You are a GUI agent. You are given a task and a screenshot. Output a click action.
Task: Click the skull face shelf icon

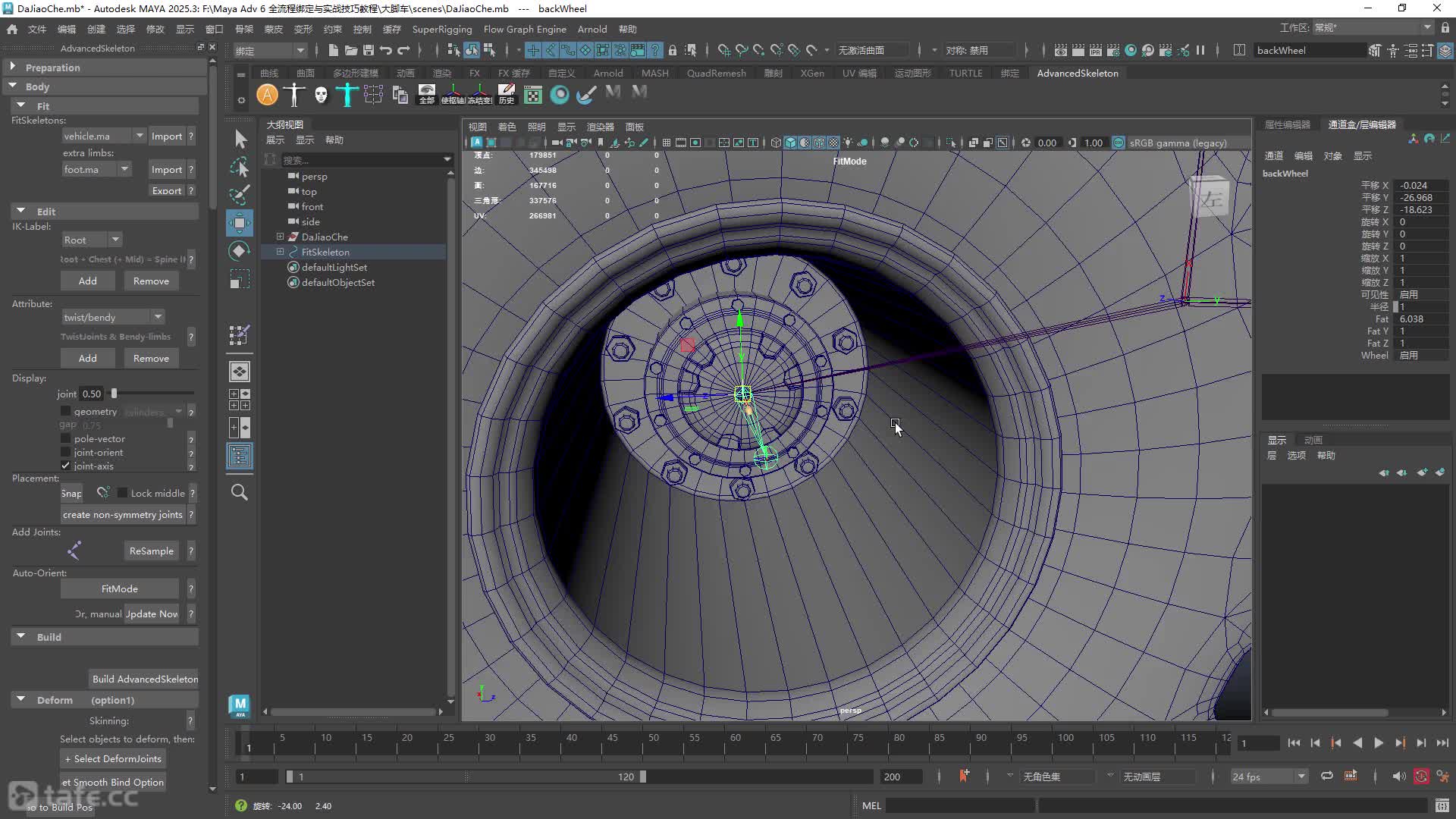point(321,95)
